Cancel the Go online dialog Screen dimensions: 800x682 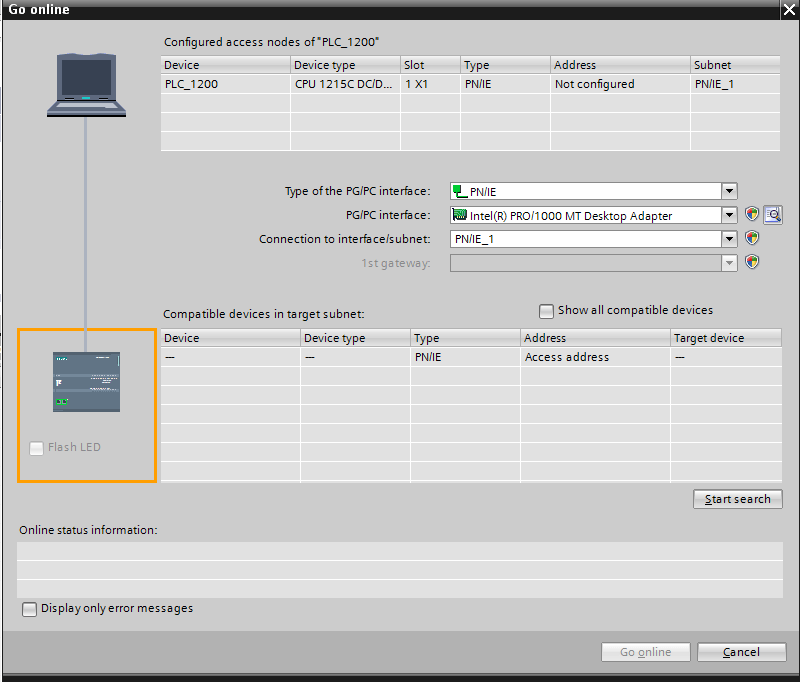741,652
